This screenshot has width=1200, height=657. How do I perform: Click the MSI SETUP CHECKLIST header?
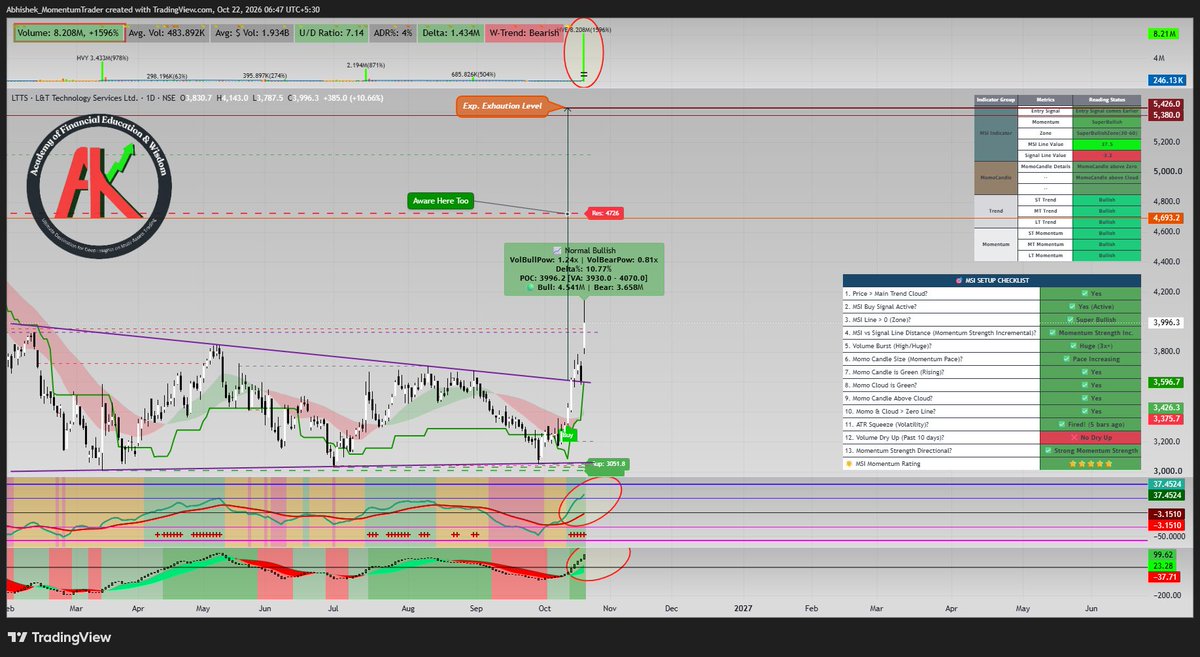991,280
